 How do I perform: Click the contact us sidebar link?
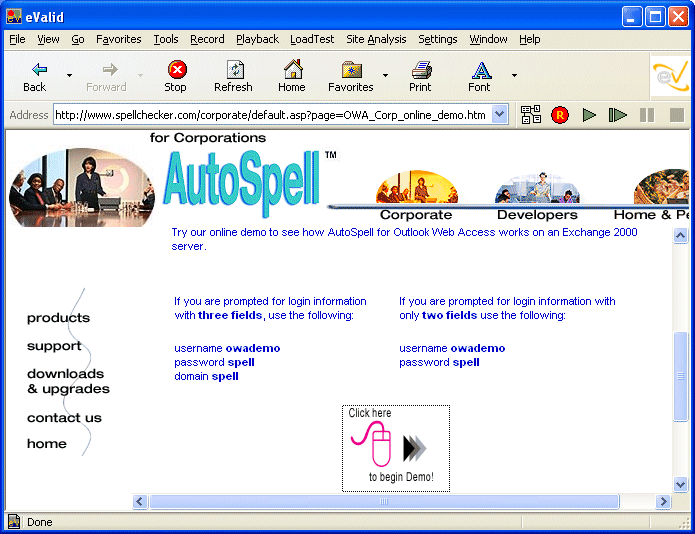(64, 417)
